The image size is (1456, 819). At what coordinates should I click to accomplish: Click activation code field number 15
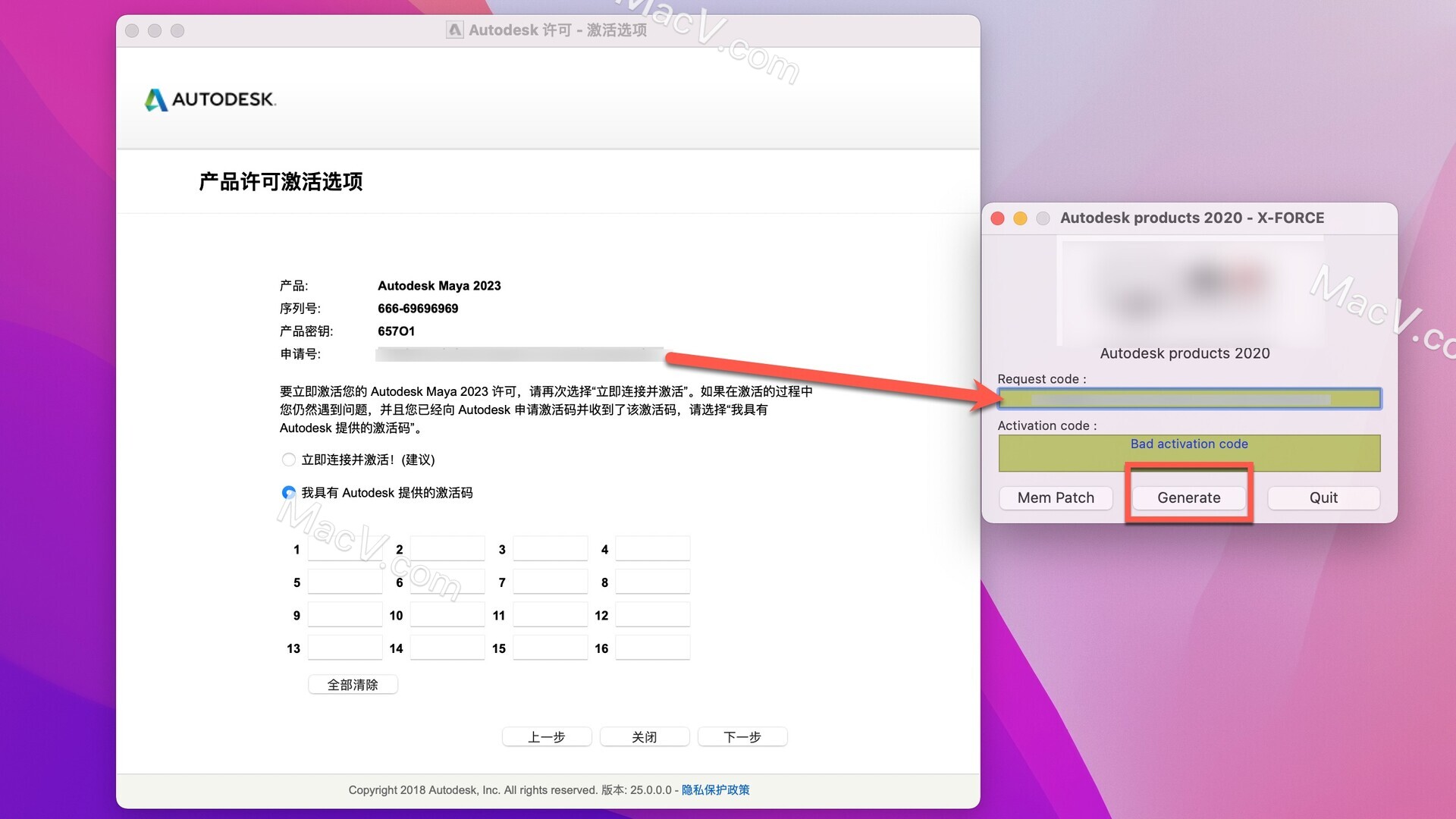[551, 648]
